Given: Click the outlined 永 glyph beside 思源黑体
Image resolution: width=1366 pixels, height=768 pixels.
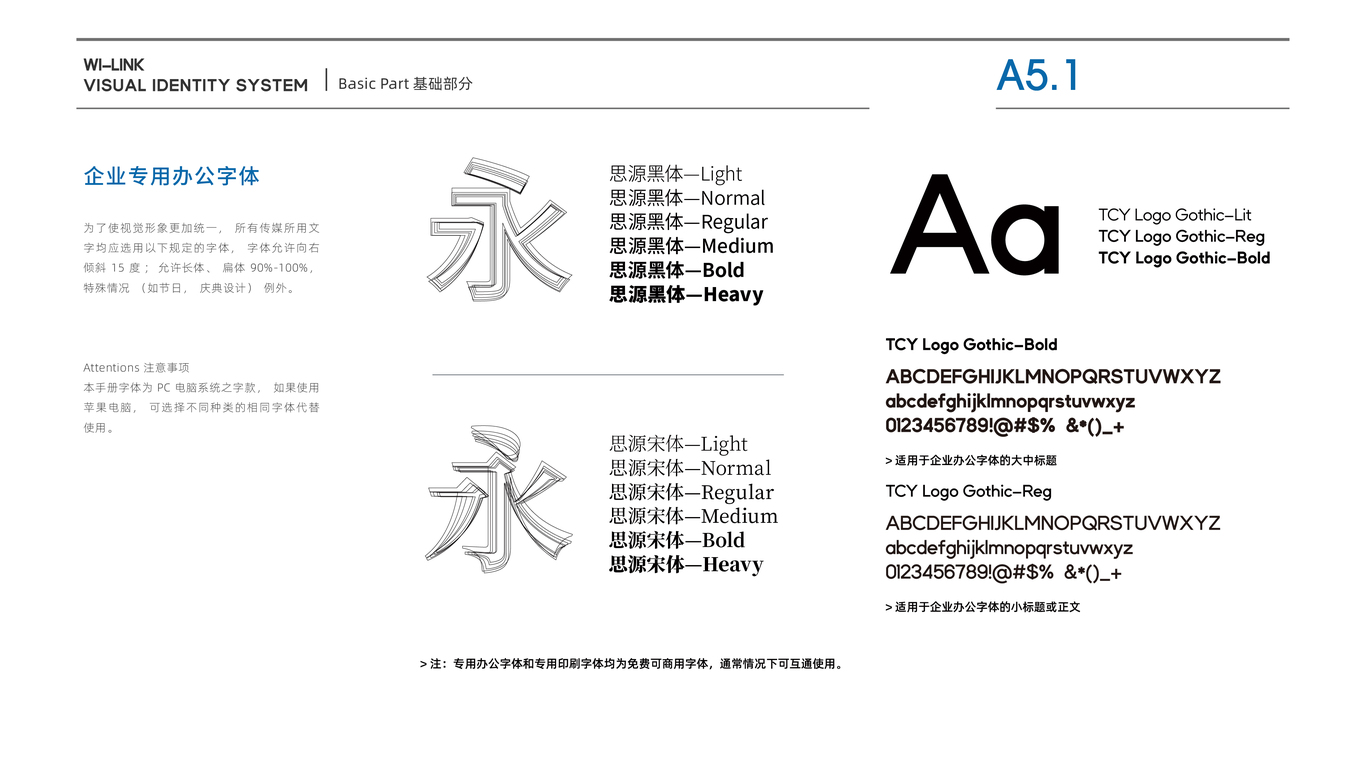Looking at the screenshot, I should (498, 229).
